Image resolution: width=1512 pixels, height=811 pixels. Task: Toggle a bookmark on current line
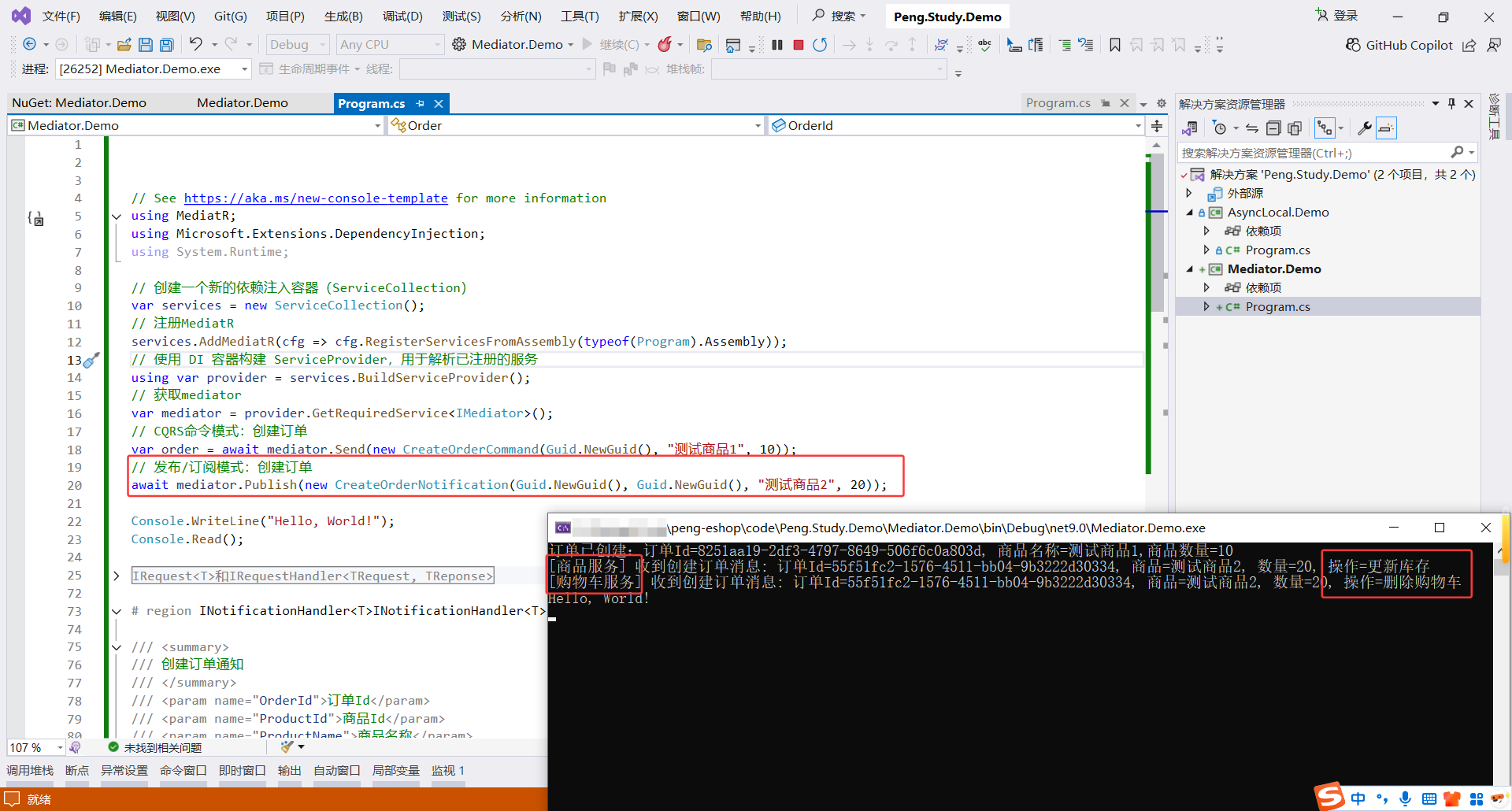coord(1115,45)
